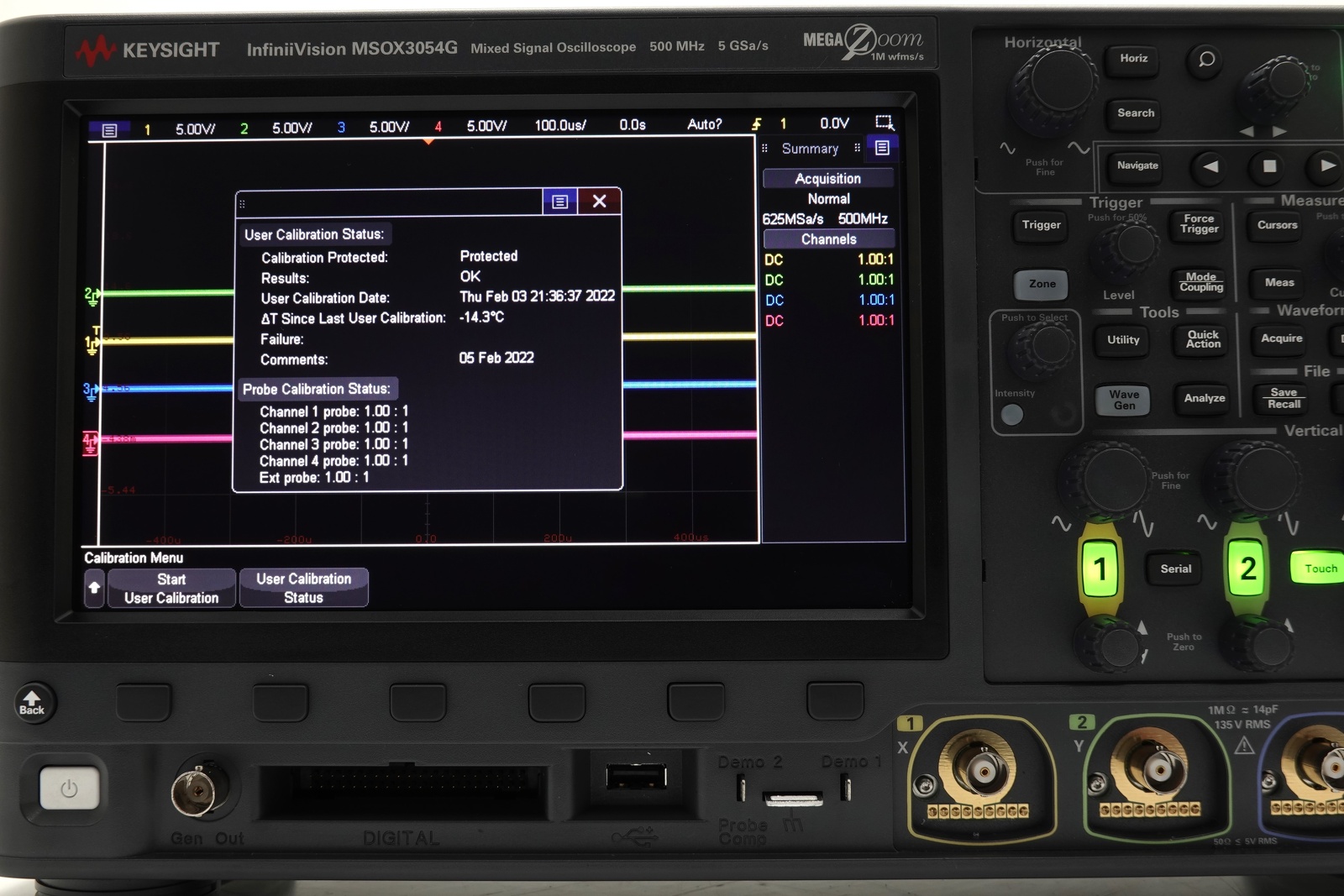Open the Summary sidebar menu icon
Image resolution: width=1344 pixels, height=896 pixels.
tap(882, 148)
